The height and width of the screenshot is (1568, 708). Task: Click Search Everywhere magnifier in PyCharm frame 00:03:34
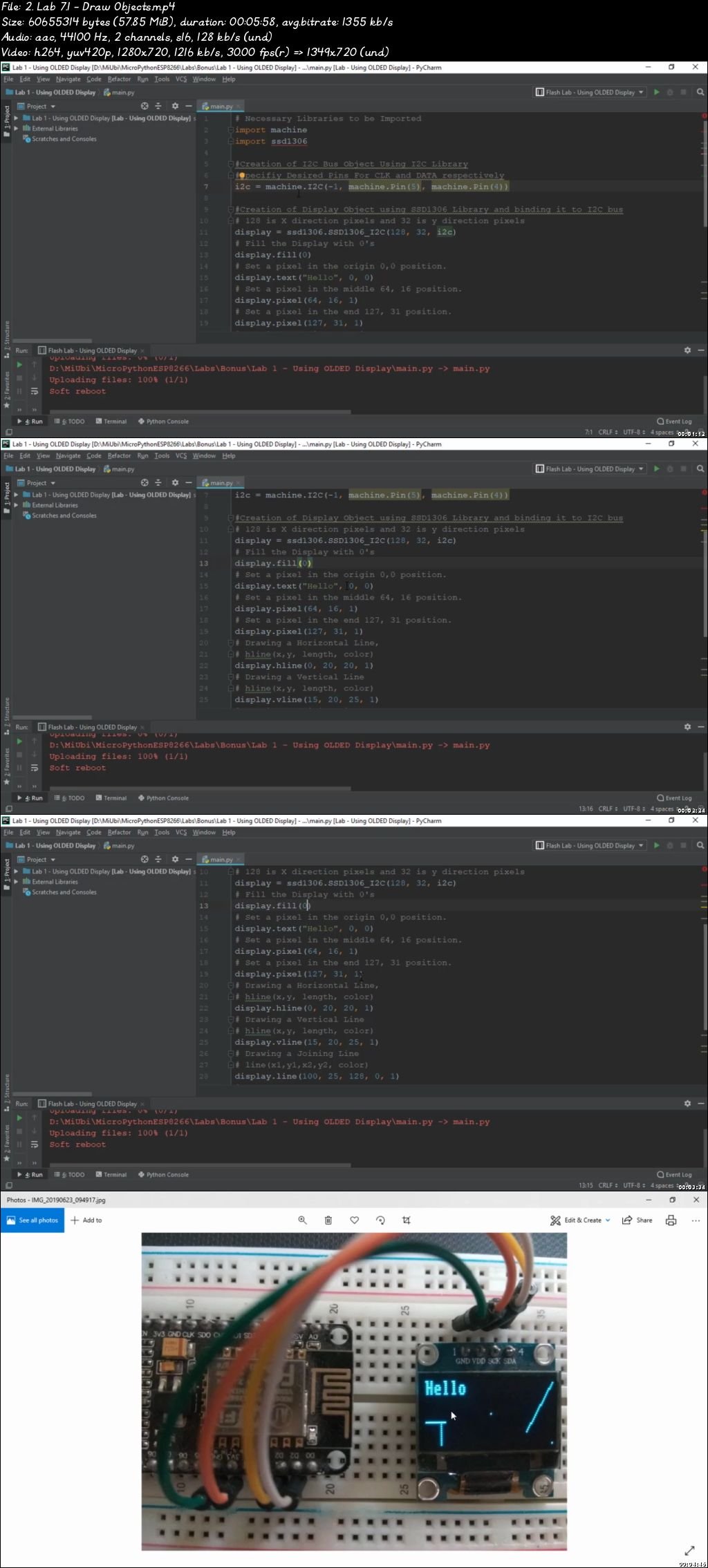click(x=700, y=845)
